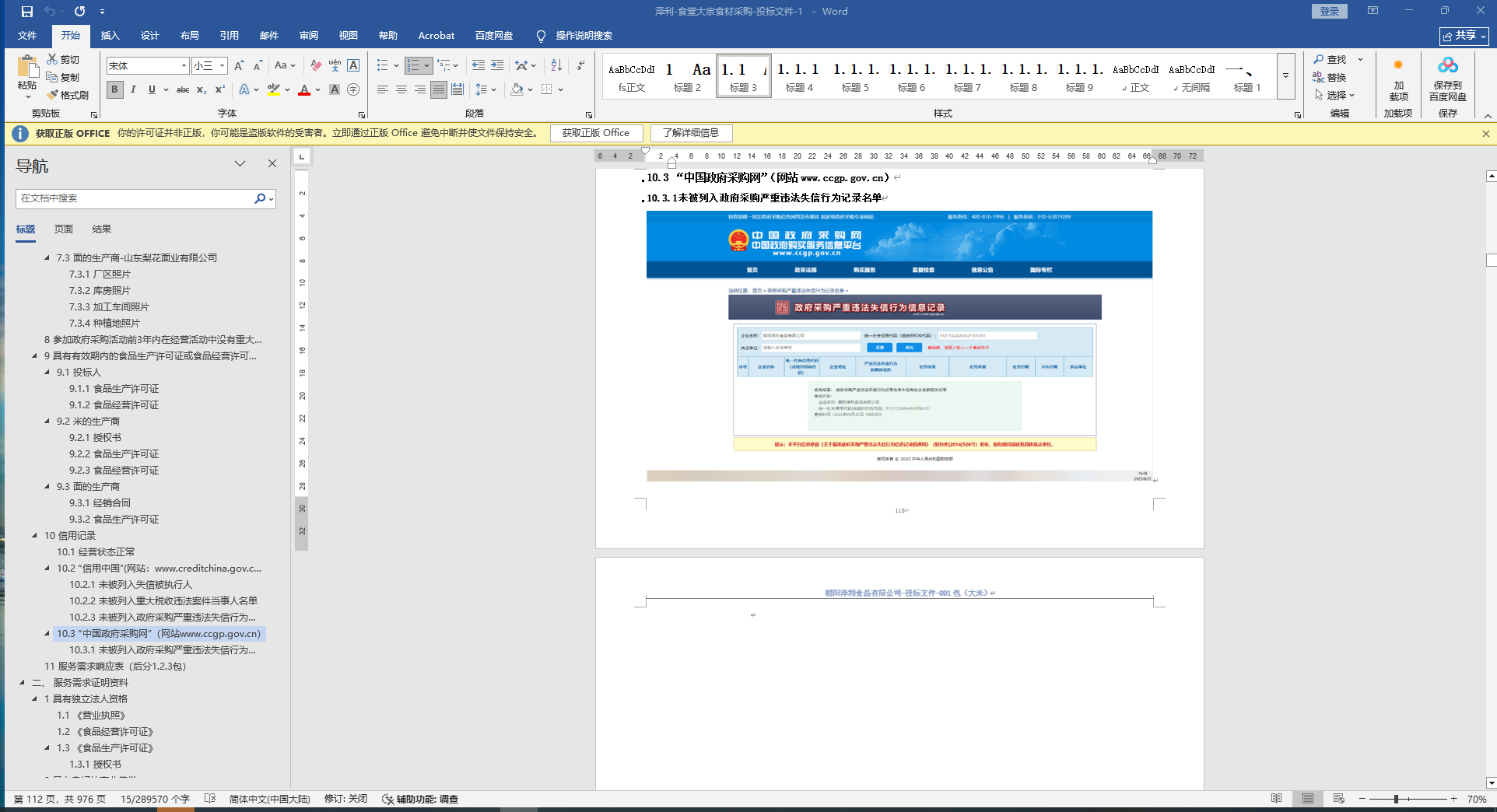Toggle Underline formatting

tap(152, 89)
